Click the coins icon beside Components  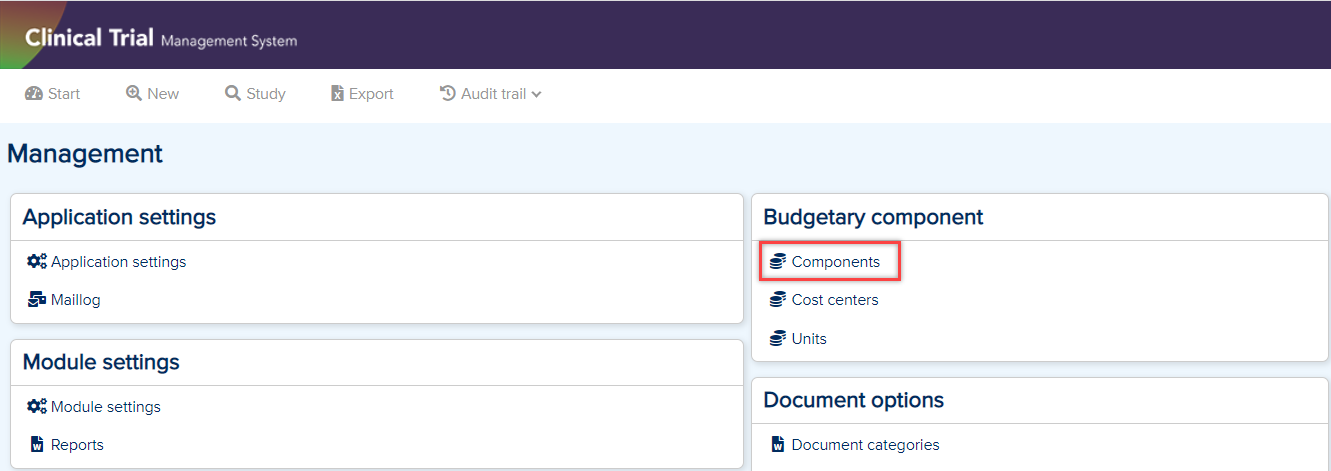point(777,262)
